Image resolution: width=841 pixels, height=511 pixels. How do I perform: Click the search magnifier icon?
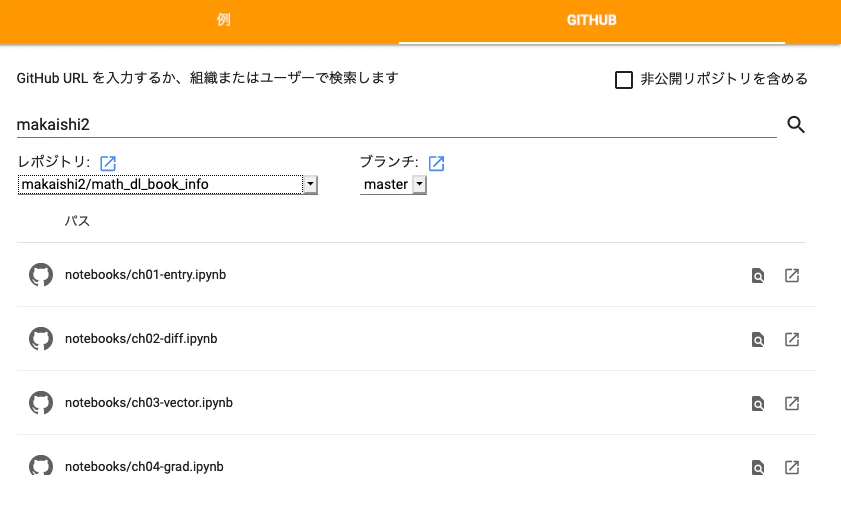796,125
